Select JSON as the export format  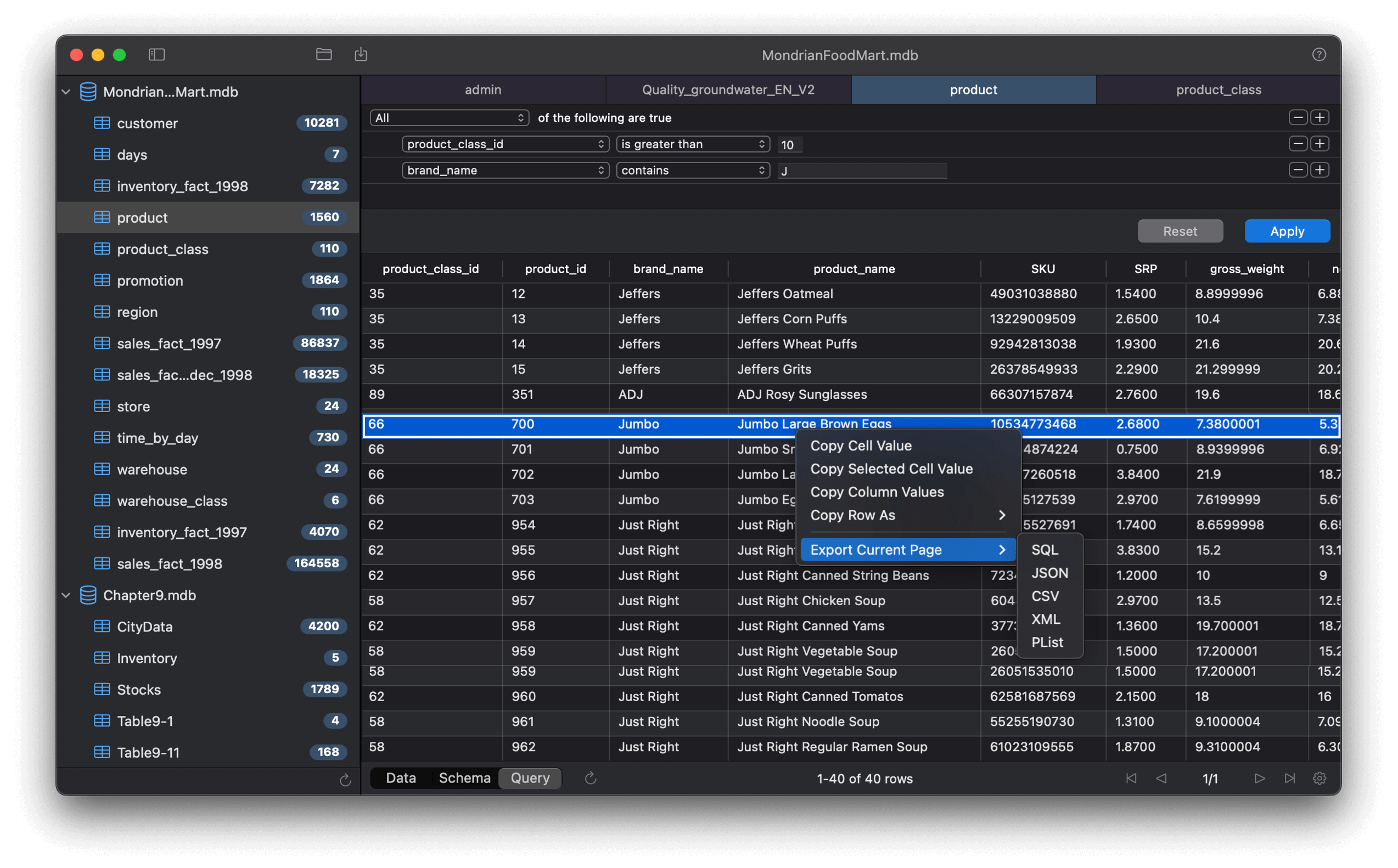[x=1049, y=572]
